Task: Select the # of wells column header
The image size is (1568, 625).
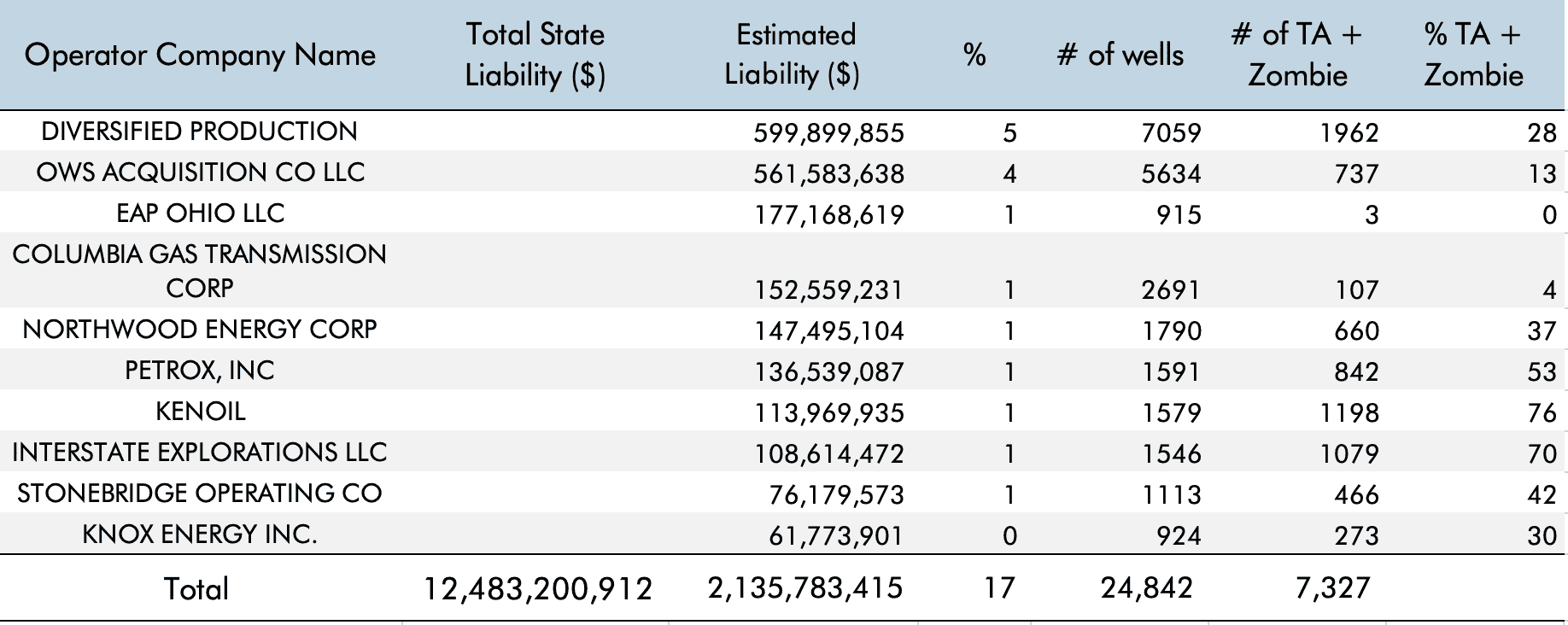Action: tap(1120, 55)
